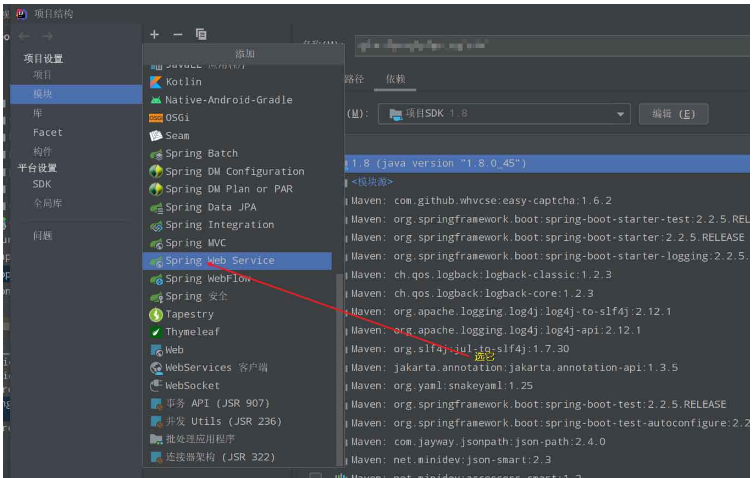Click the Spring 安全 security icon
This screenshot has width=756, height=478.
156,297
